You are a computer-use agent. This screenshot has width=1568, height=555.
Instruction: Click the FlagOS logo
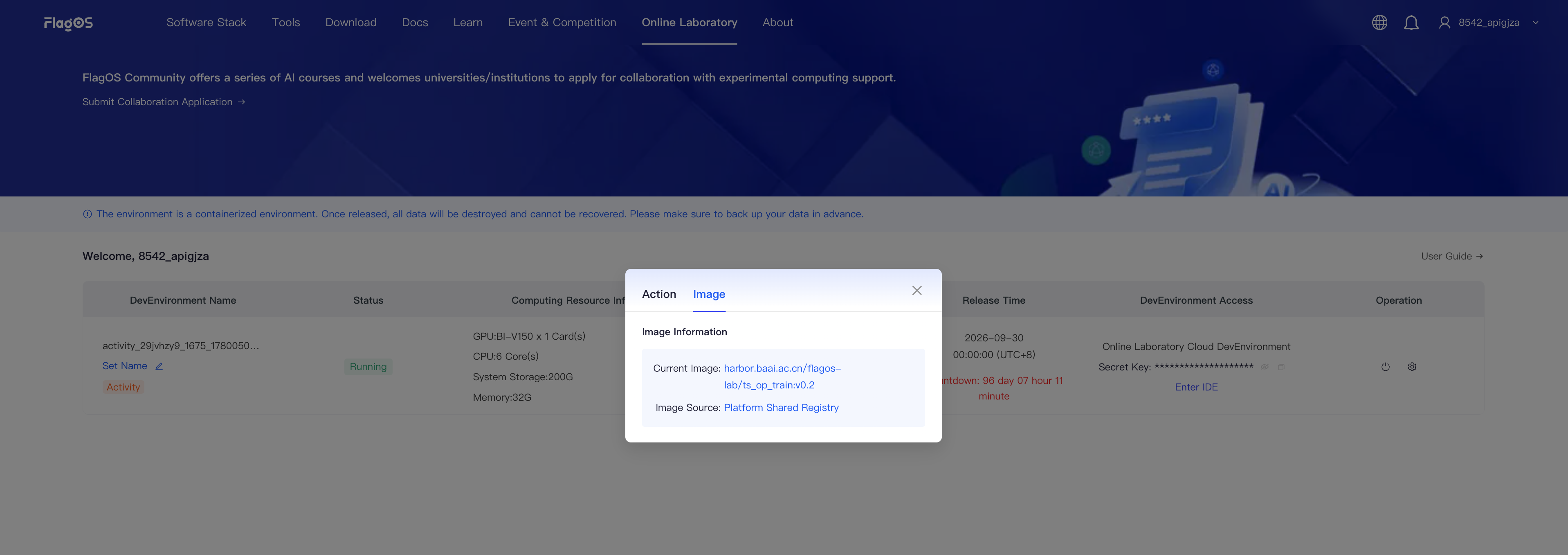pos(68,23)
